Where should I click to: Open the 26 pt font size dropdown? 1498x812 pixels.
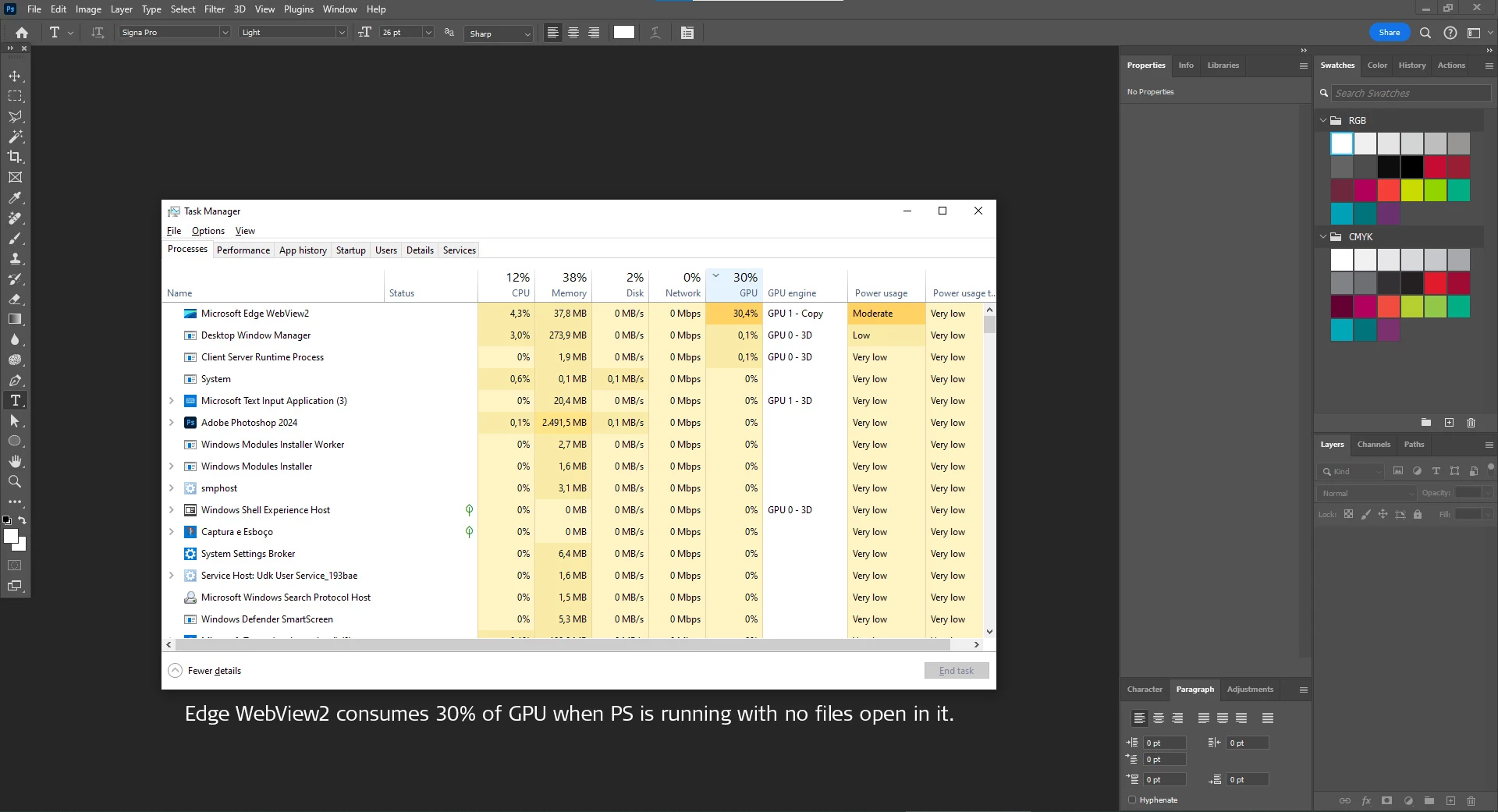[428, 33]
